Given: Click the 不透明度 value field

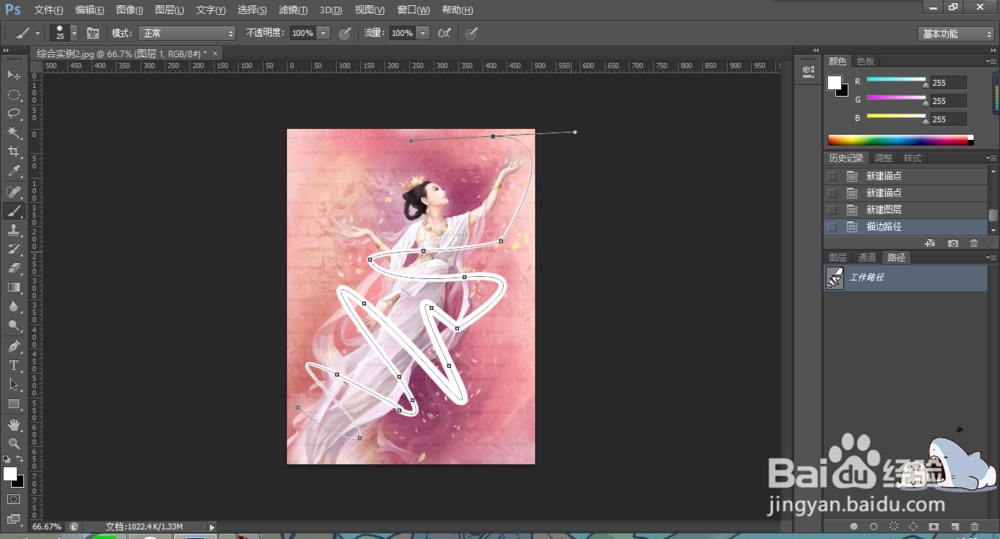Looking at the screenshot, I should (x=303, y=33).
